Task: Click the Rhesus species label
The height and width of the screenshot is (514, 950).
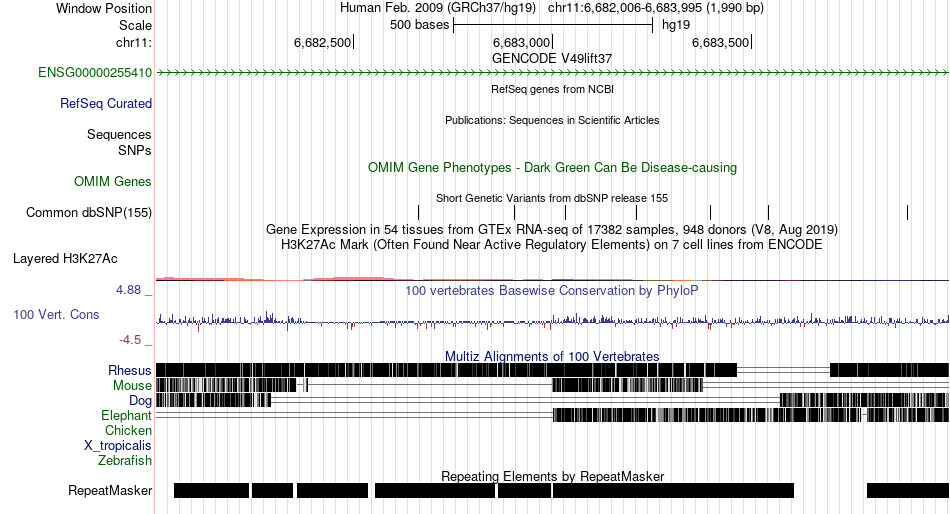Action: coord(130,370)
